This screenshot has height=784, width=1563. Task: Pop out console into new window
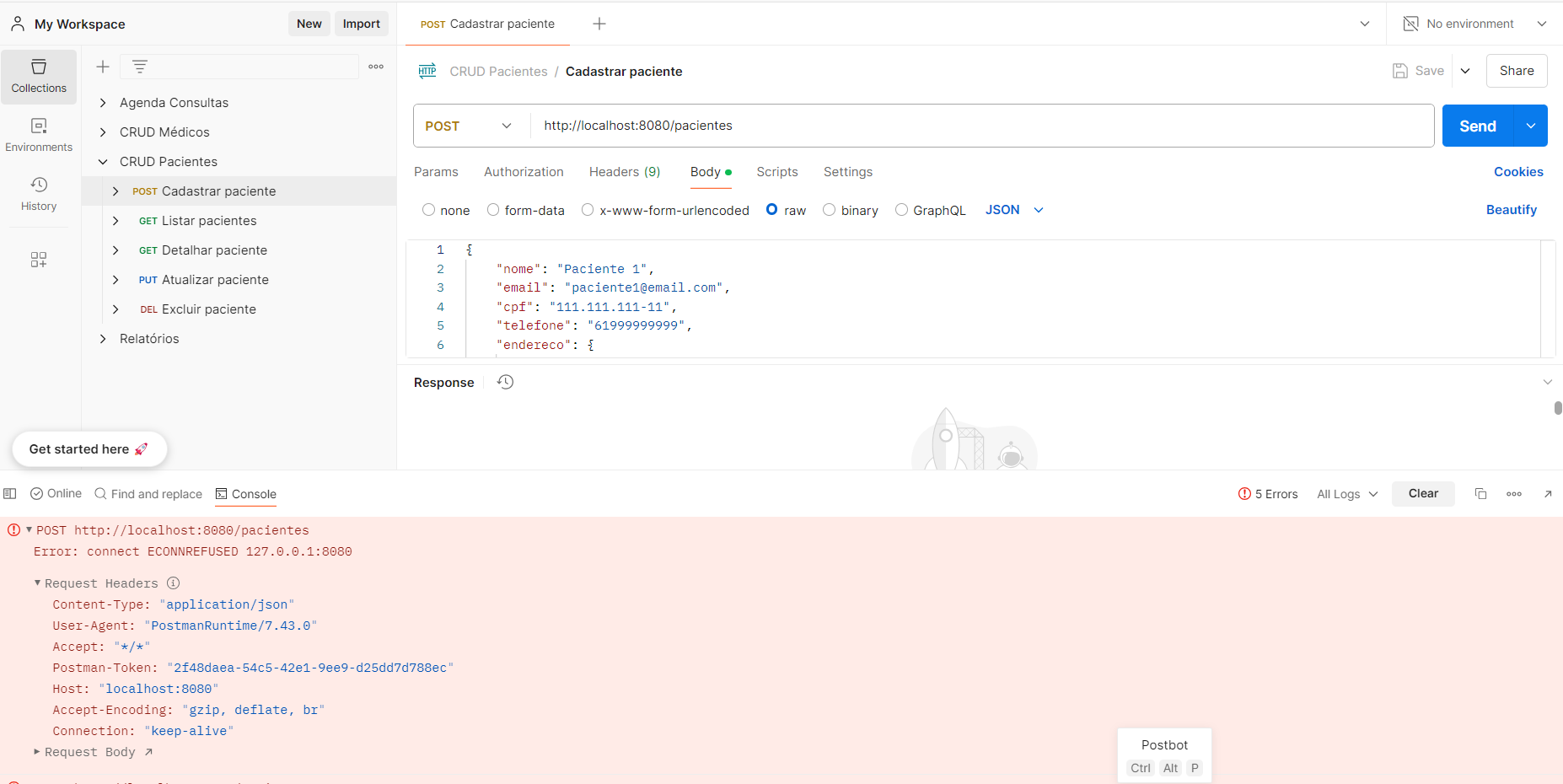[x=1548, y=494]
